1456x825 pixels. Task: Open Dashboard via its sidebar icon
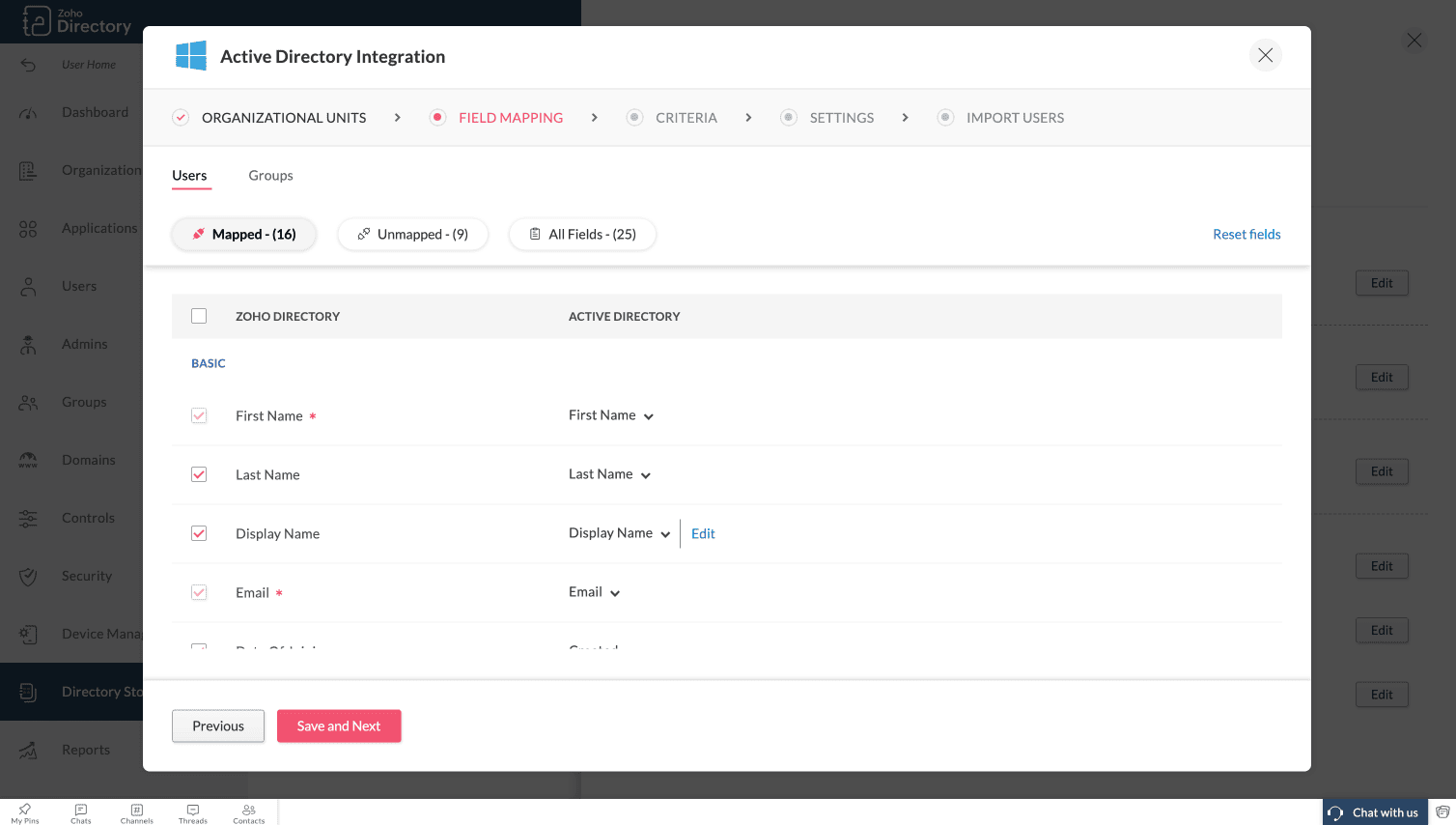tap(28, 113)
